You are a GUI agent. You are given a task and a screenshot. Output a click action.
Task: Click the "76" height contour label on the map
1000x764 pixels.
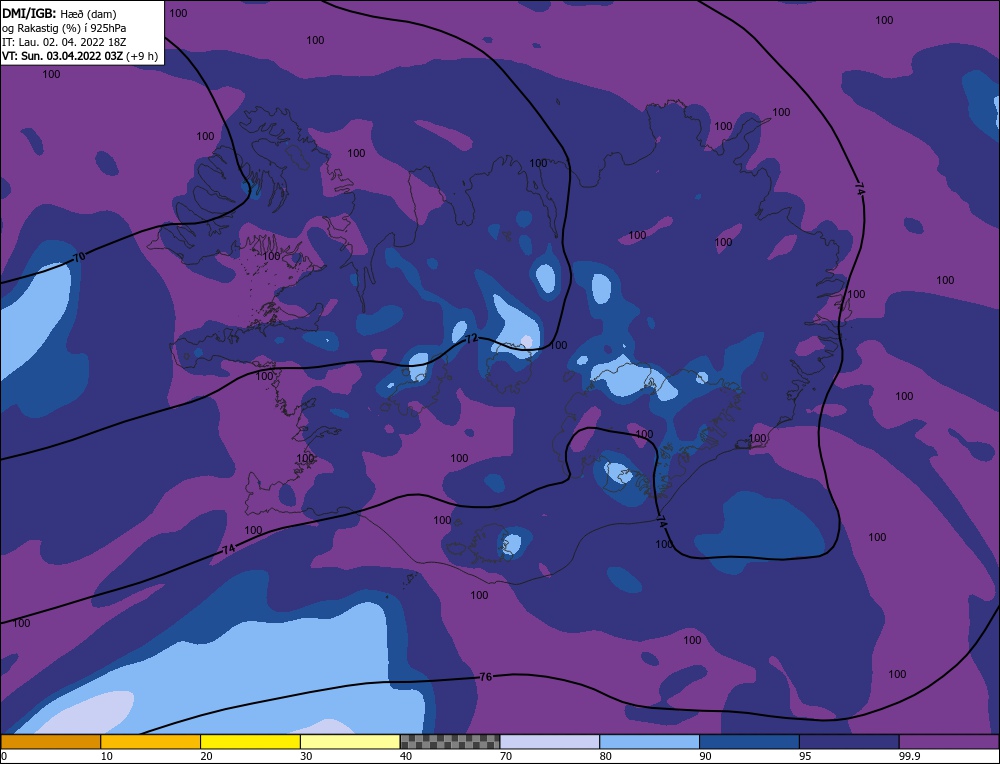(x=485, y=677)
